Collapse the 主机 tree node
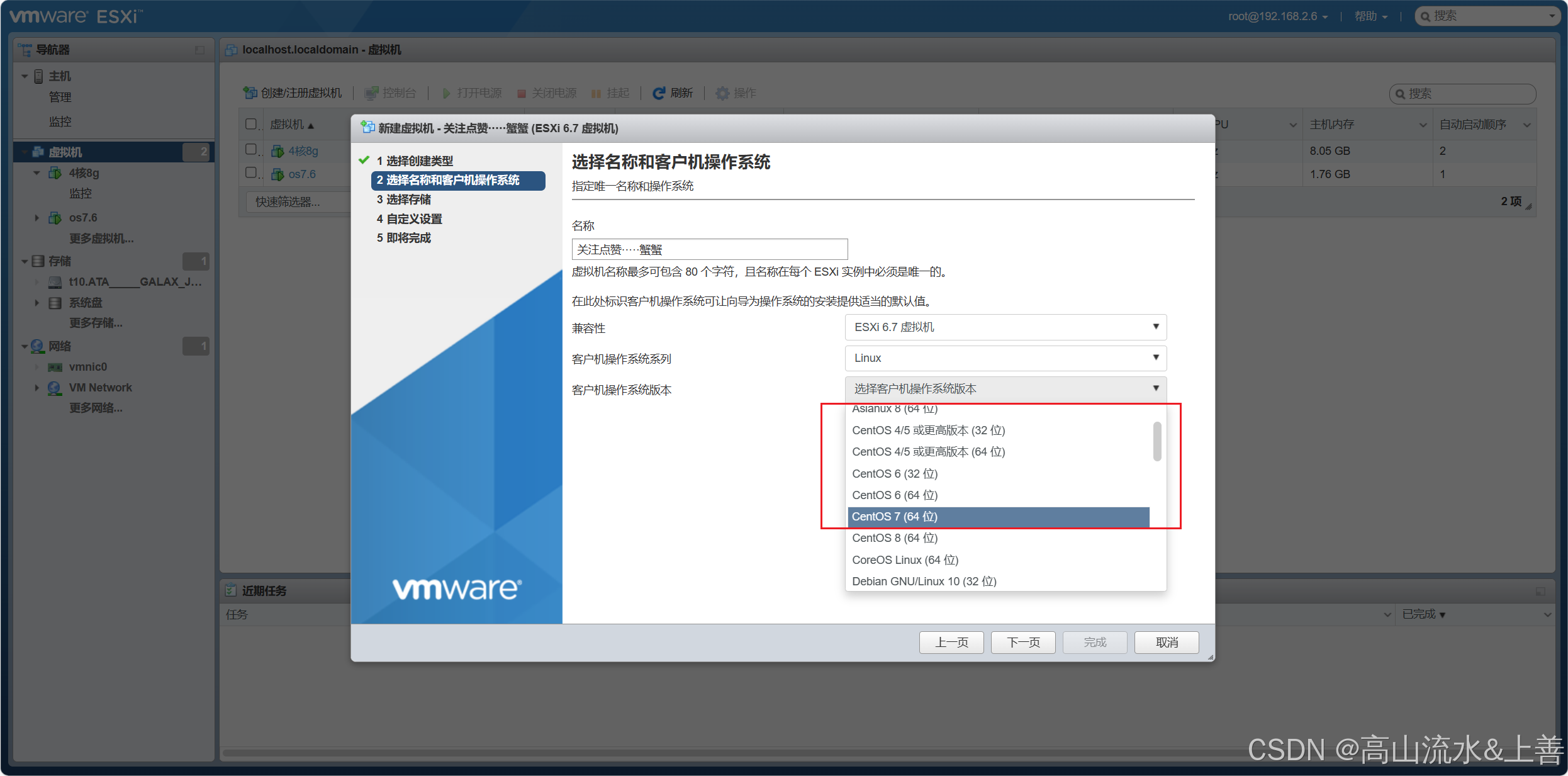Screen dimensions: 1568x776 pyautogui.click(x=25, y=76)
